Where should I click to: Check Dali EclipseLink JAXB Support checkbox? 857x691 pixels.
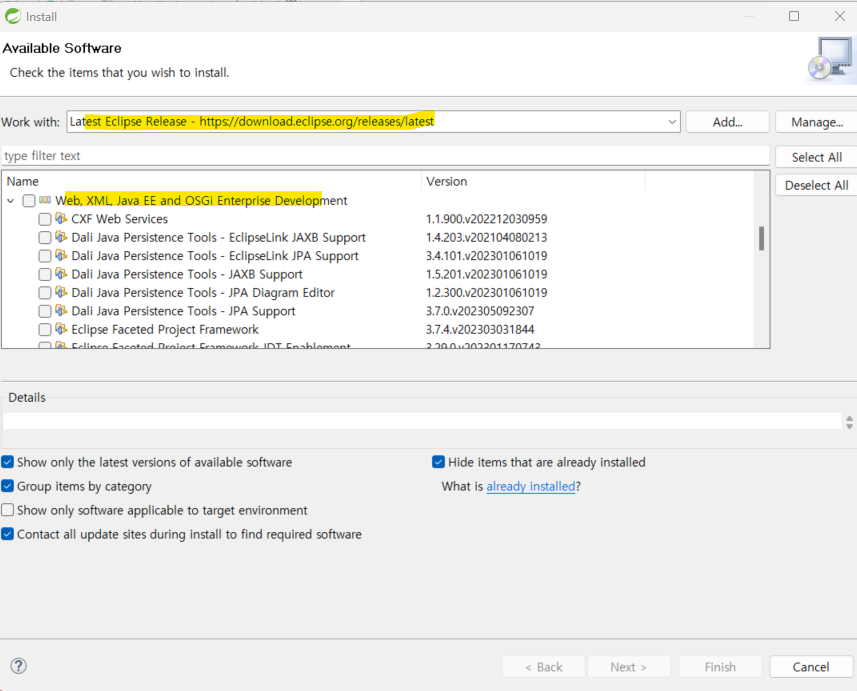point(45,237)
